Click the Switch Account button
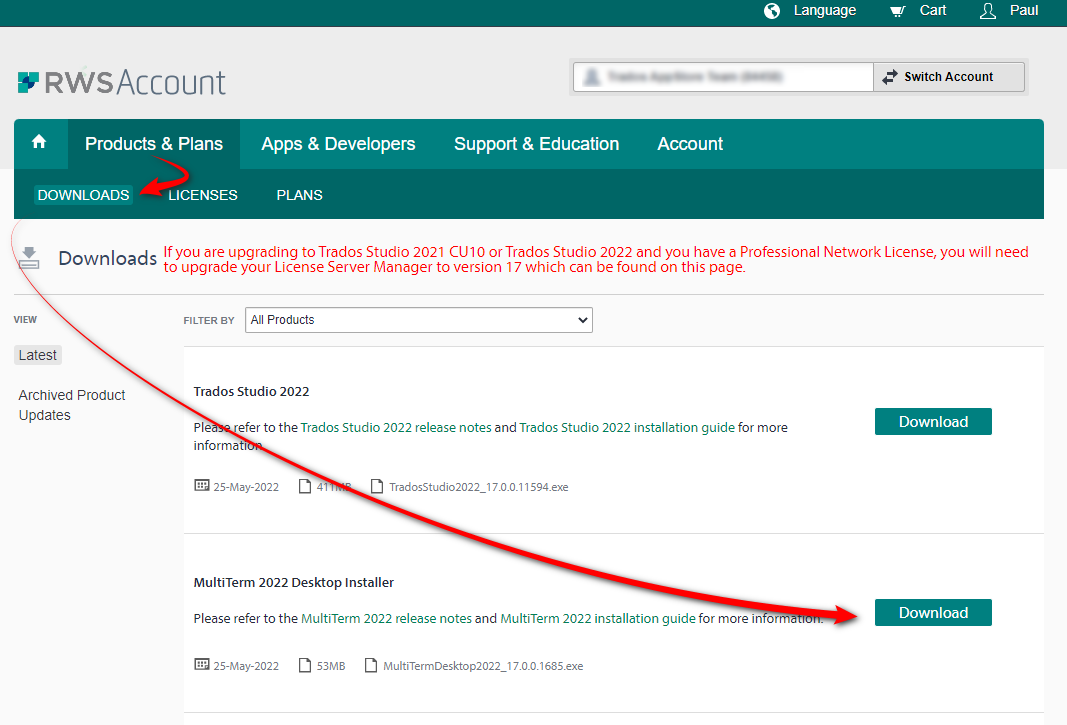This screenshot has height=725, width=1067. [x=949, y=77]
